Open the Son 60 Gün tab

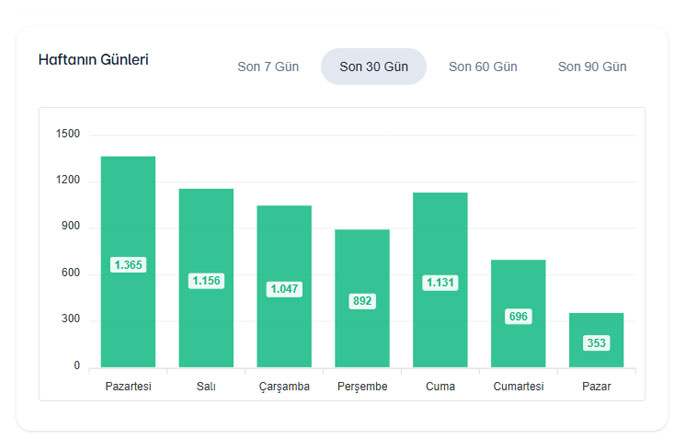483,67
